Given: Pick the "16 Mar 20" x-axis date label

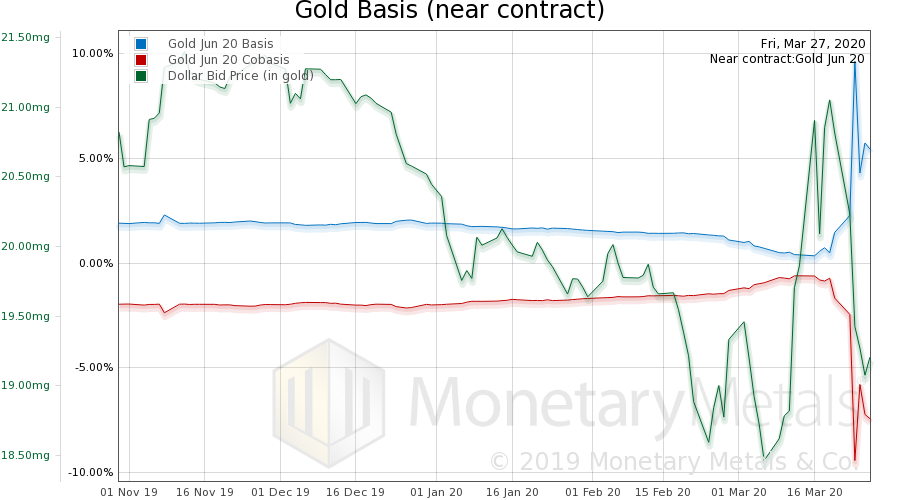Looking at the screenshot, I should [821, 492].
